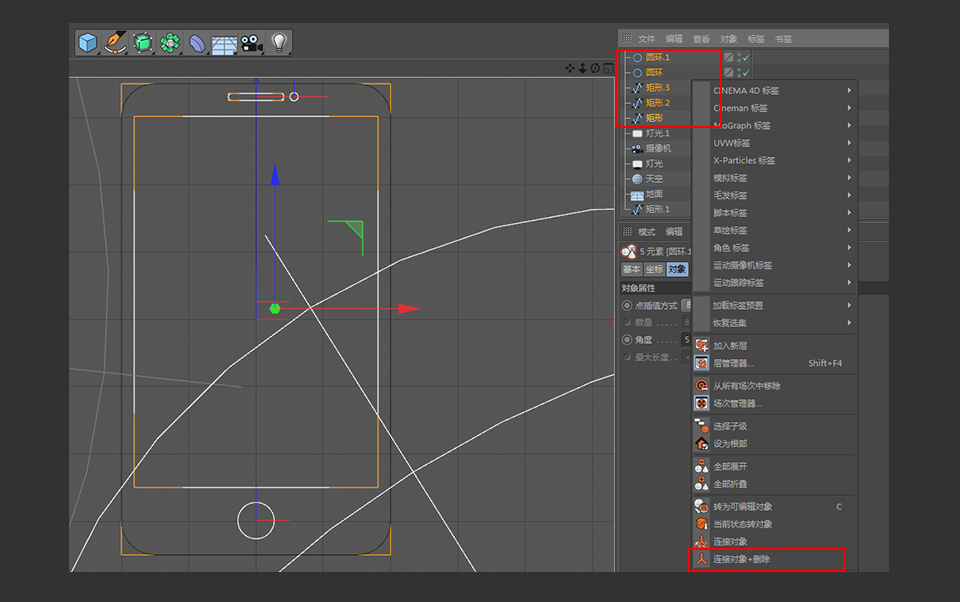Click the MoGraph green flower toolbar icon
The height and width of the screenshot is (602, 960).
coord(171,42)
